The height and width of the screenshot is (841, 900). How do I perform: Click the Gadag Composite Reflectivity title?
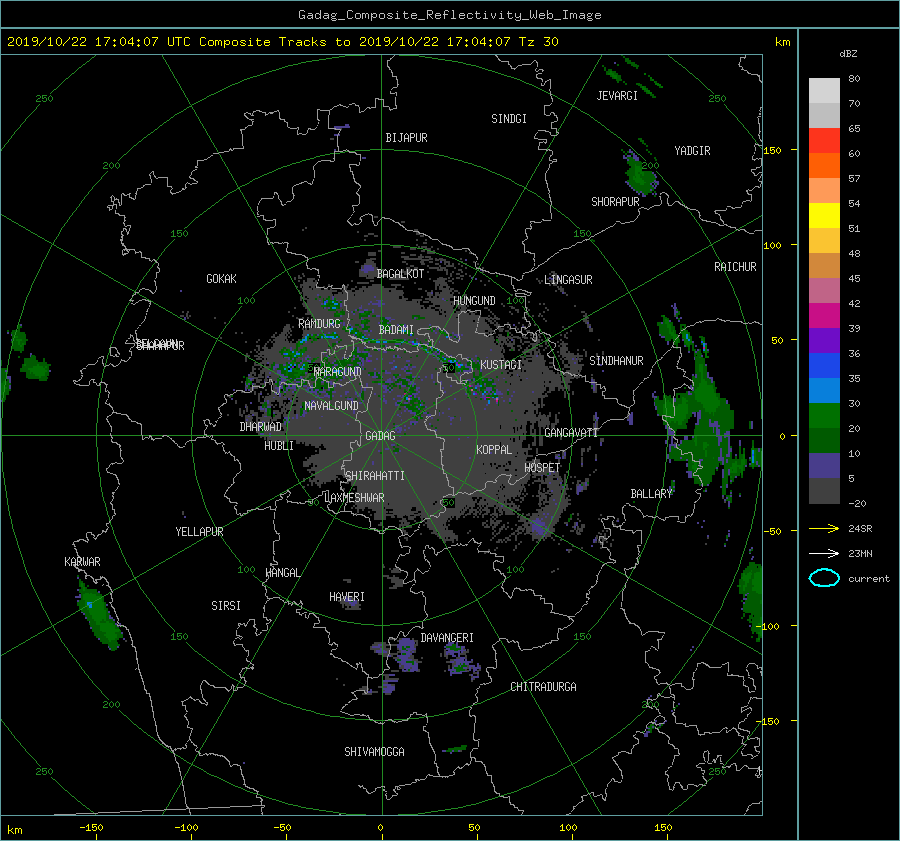pos(449,14)
